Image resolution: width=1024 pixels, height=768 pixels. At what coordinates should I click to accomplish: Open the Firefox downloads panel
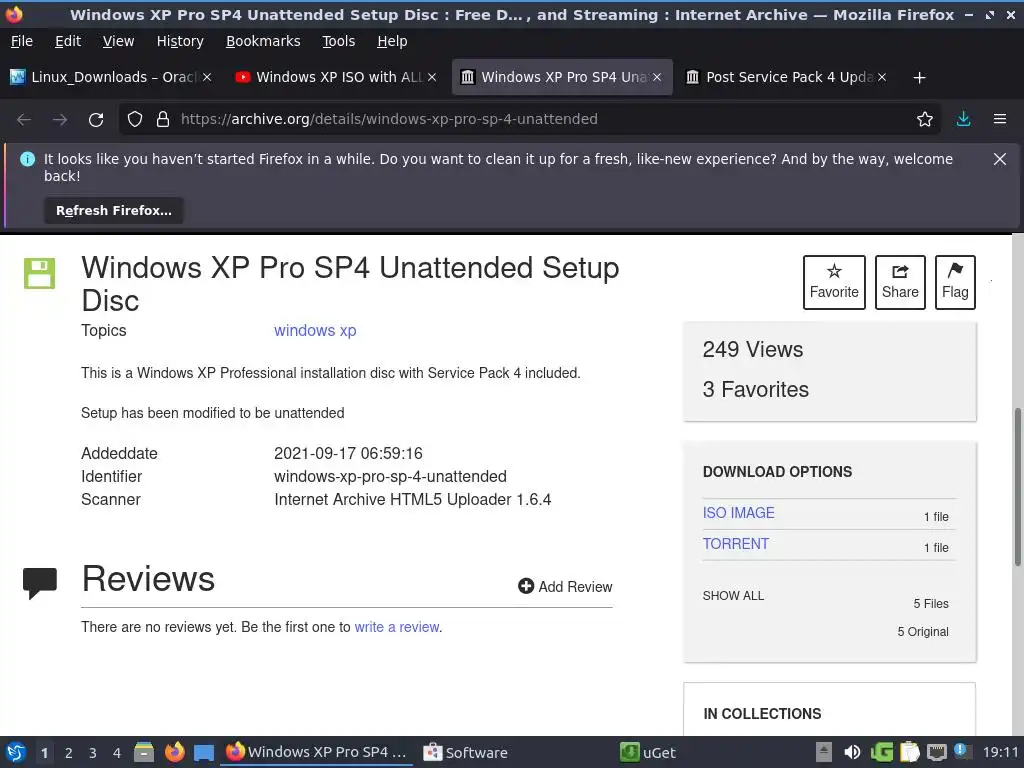tap(963, 119)
